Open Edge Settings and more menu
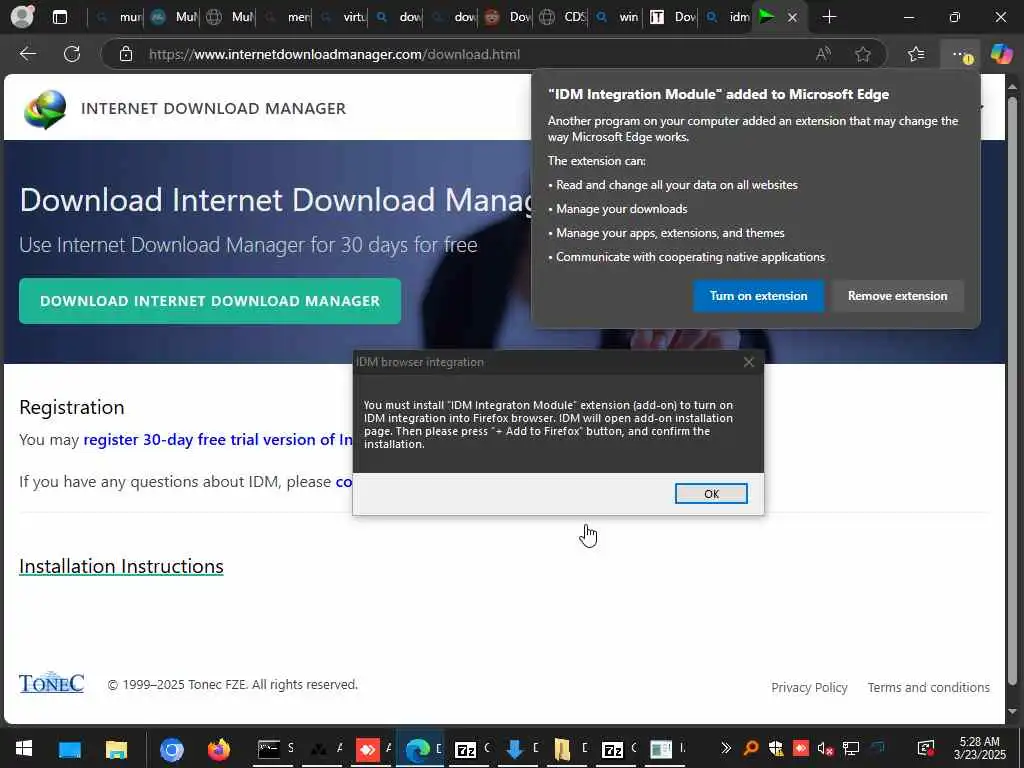 [x=960, y=54]
